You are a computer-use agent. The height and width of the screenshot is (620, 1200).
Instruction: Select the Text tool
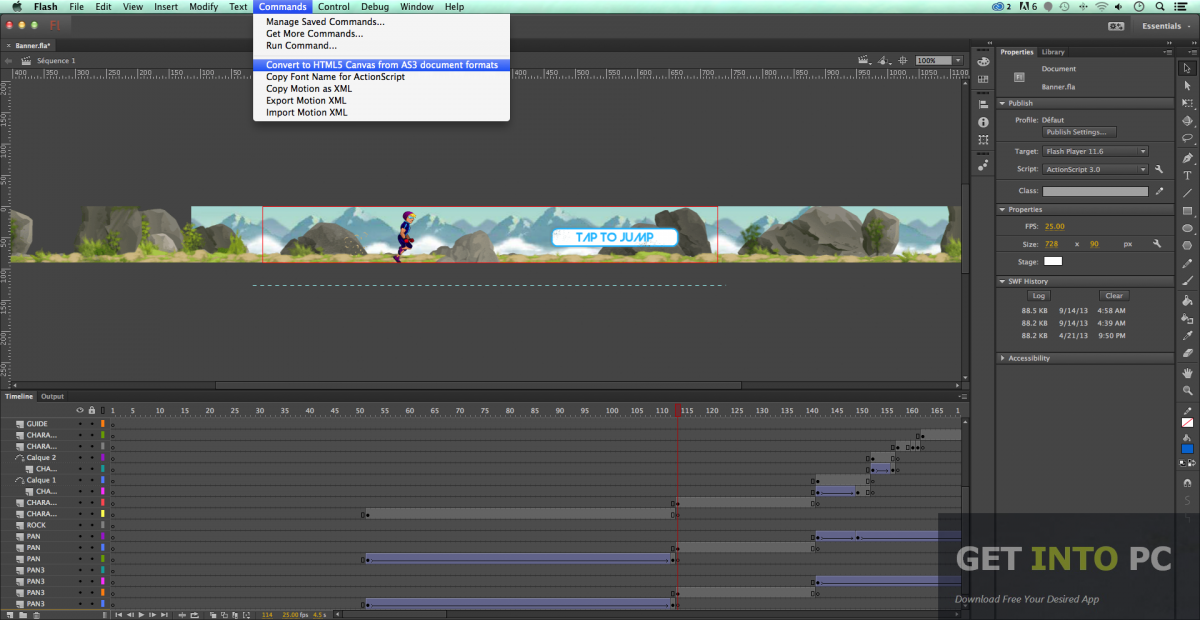(1187, 176)
